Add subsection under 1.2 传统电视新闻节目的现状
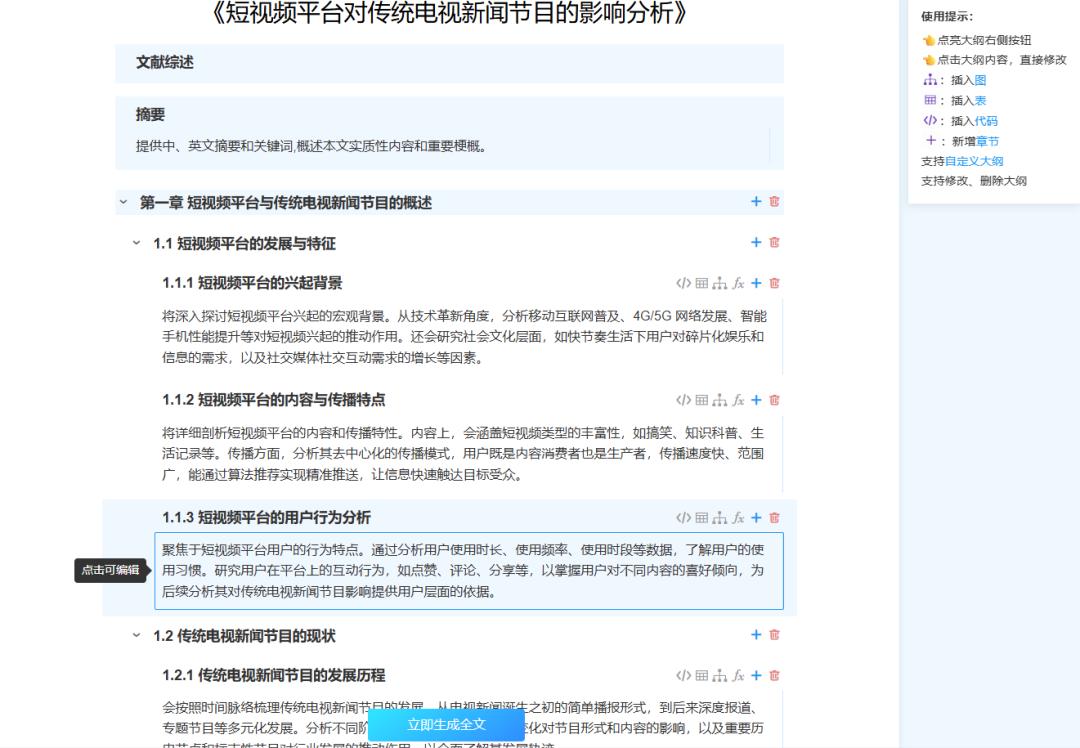This screenshot has width=1080, height=748. pyautogui.click(x=756, y=635)
